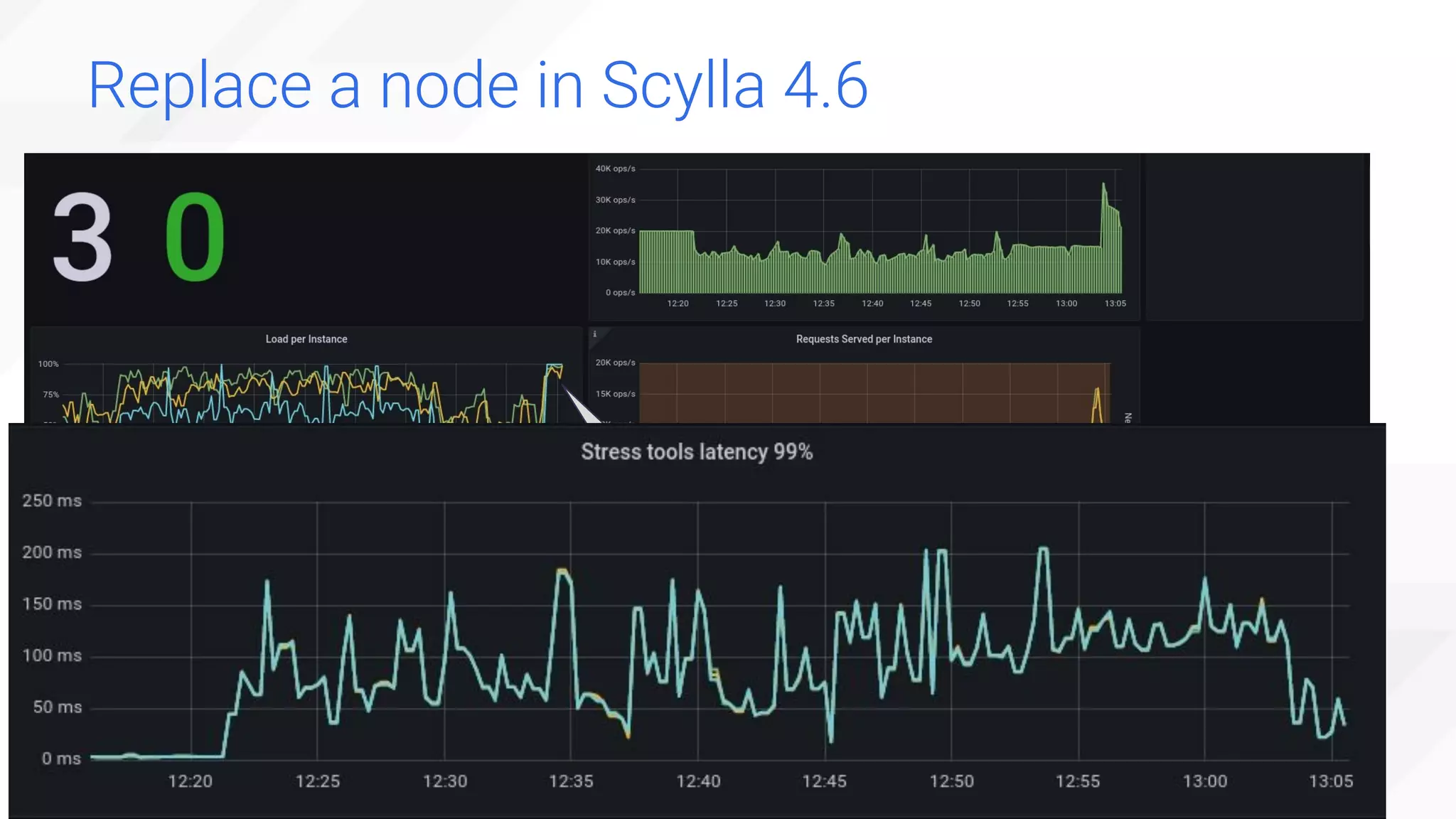
Task: Click the green 0 stat value
Action: (195, 238)
